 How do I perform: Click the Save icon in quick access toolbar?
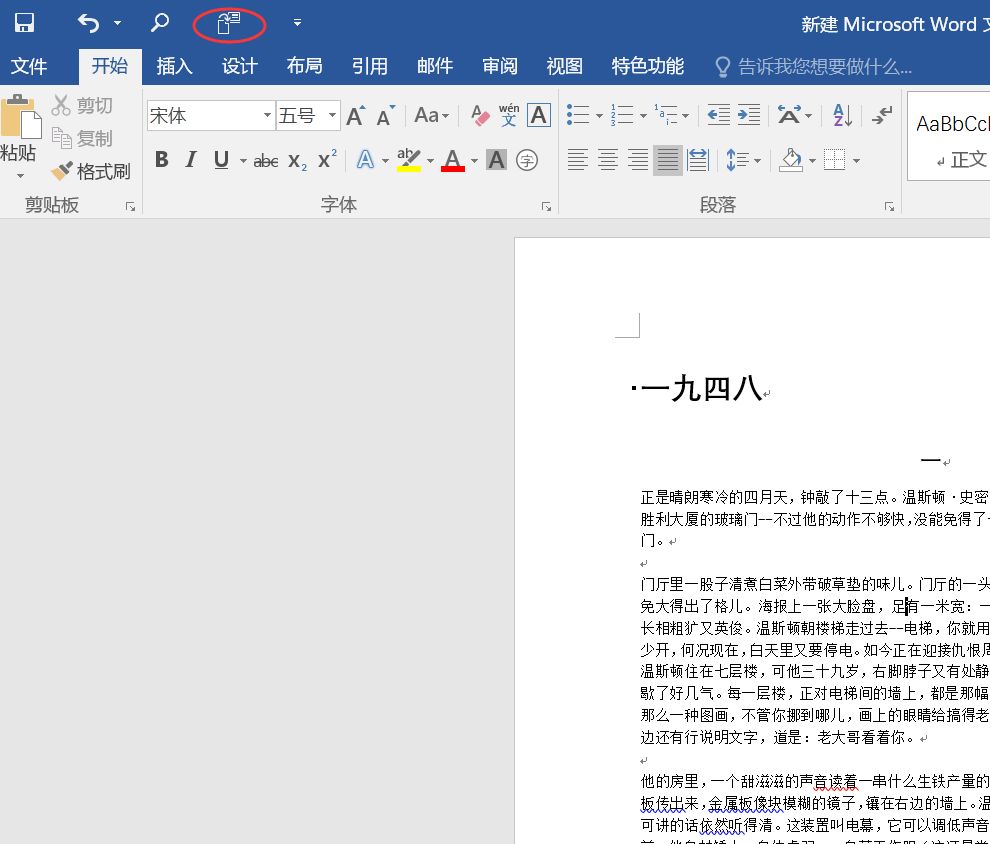[x=25, y=23]
